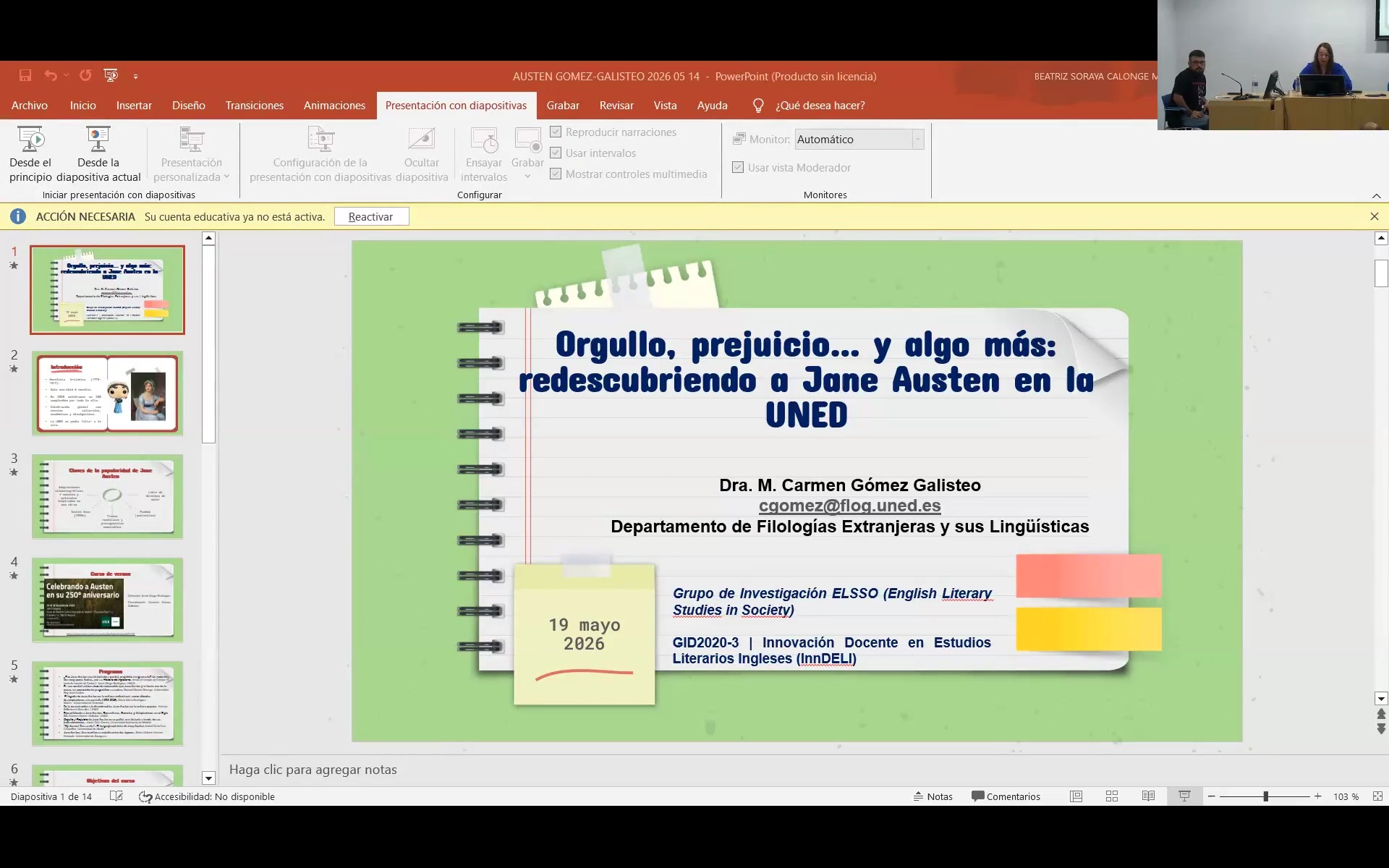Go to next slide double-arrow button
The width and height of the screenshot is (1389, 868).
[1381, 729]
